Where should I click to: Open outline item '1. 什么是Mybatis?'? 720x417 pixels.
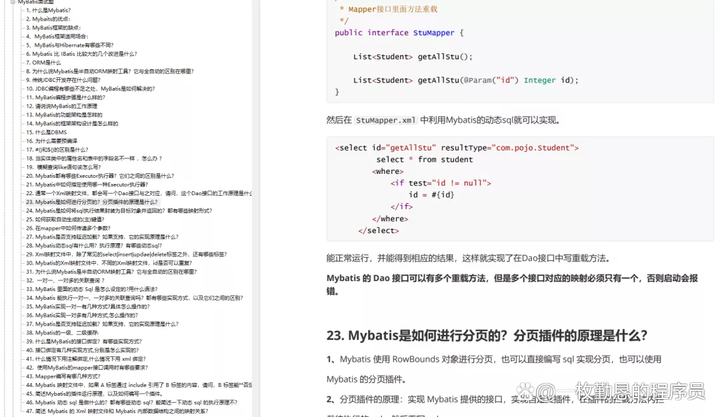coord(49,10)
